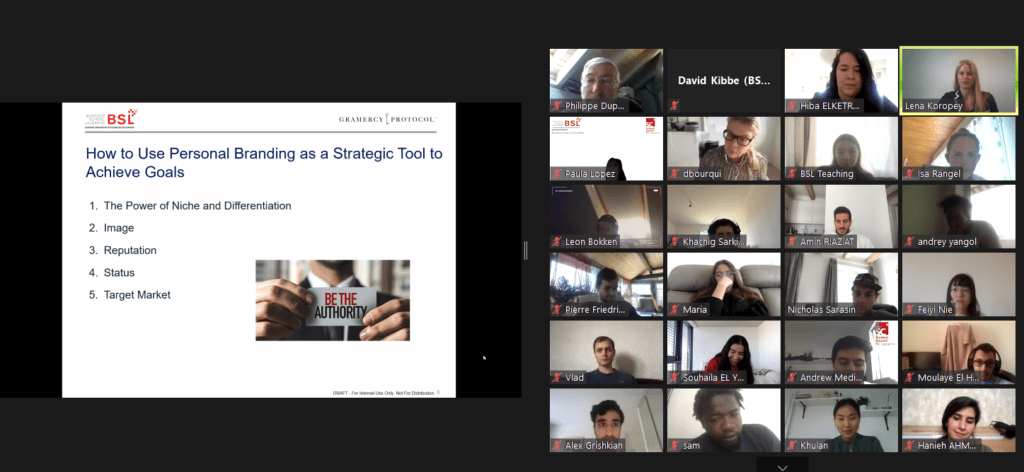The width and height of the screenshot is (1024, 472).
Task: Click Leon Bokken's muted microphone icon
Action: [x=557, y=241]
